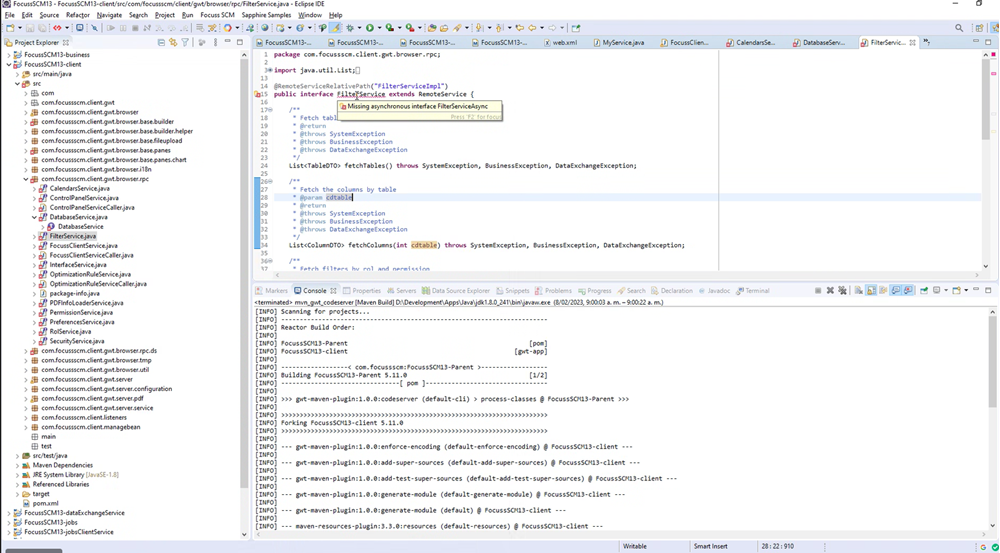Expand imports fold on line 3
1000x553 pixels.
coord(270,70)
